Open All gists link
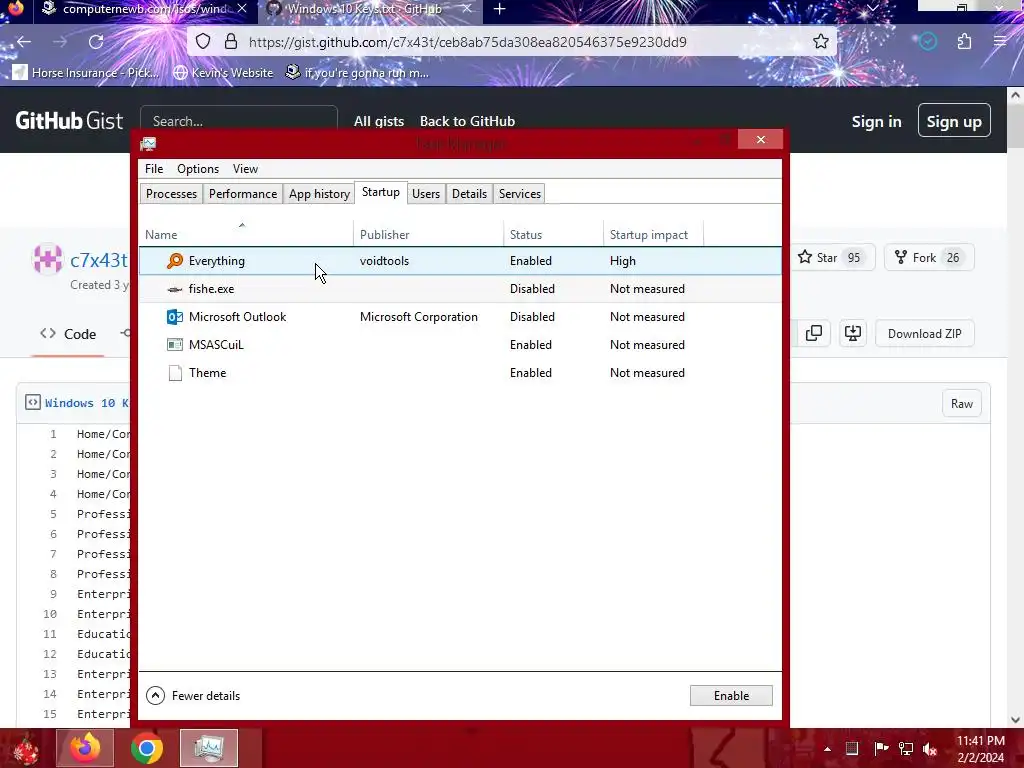1024x768 pixels. pyautogui.click(x=379, y=121)
